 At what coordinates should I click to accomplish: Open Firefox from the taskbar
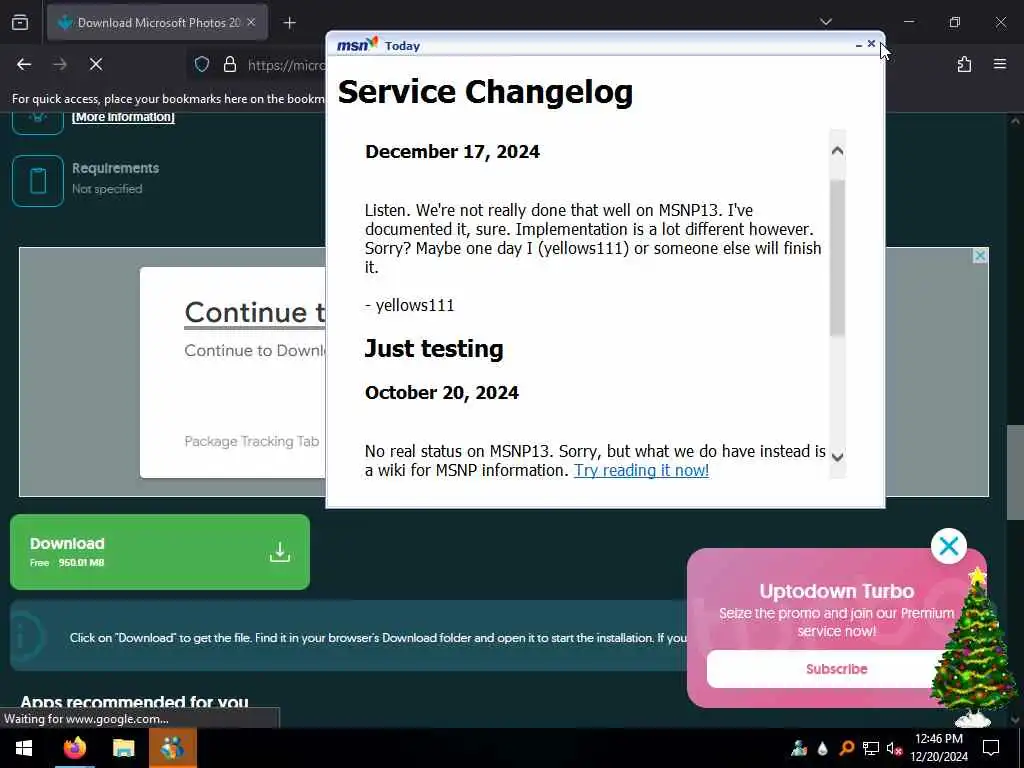74,748
